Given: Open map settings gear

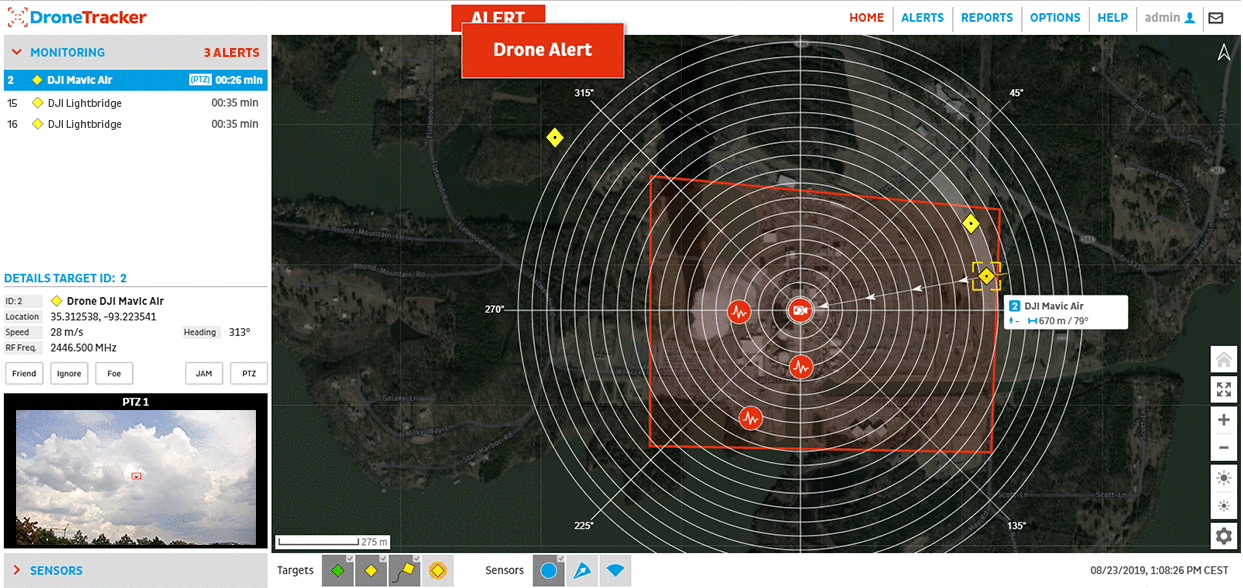Looking at the screenshot, I should (x=1223, y=536).
